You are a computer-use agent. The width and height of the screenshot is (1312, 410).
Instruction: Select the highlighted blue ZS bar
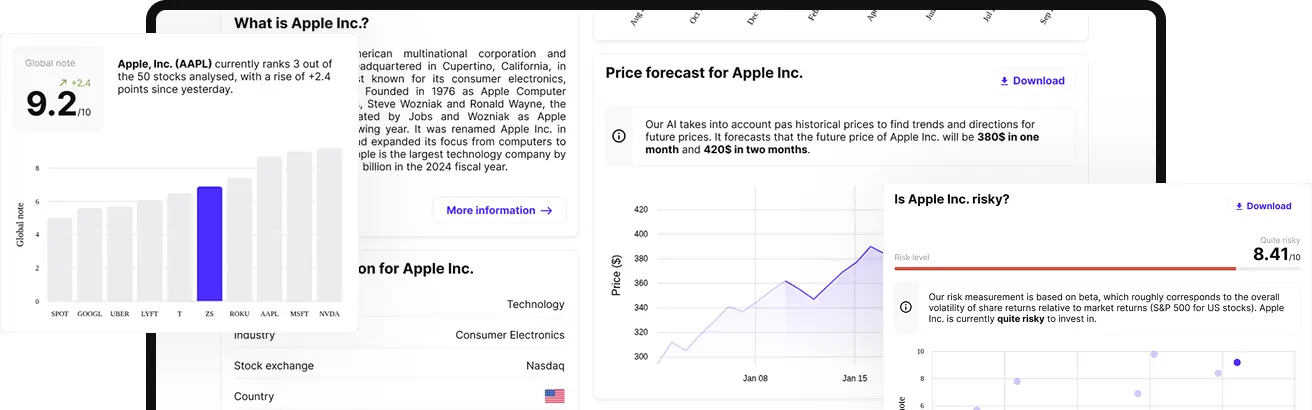pyautogui.click(x=209, y=244)
